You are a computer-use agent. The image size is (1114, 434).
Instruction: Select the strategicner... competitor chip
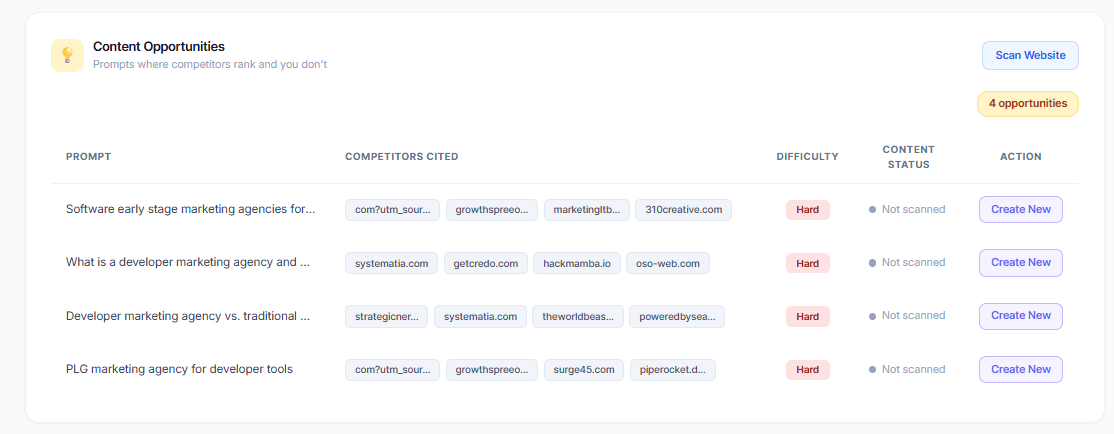(x=386, y=317)
